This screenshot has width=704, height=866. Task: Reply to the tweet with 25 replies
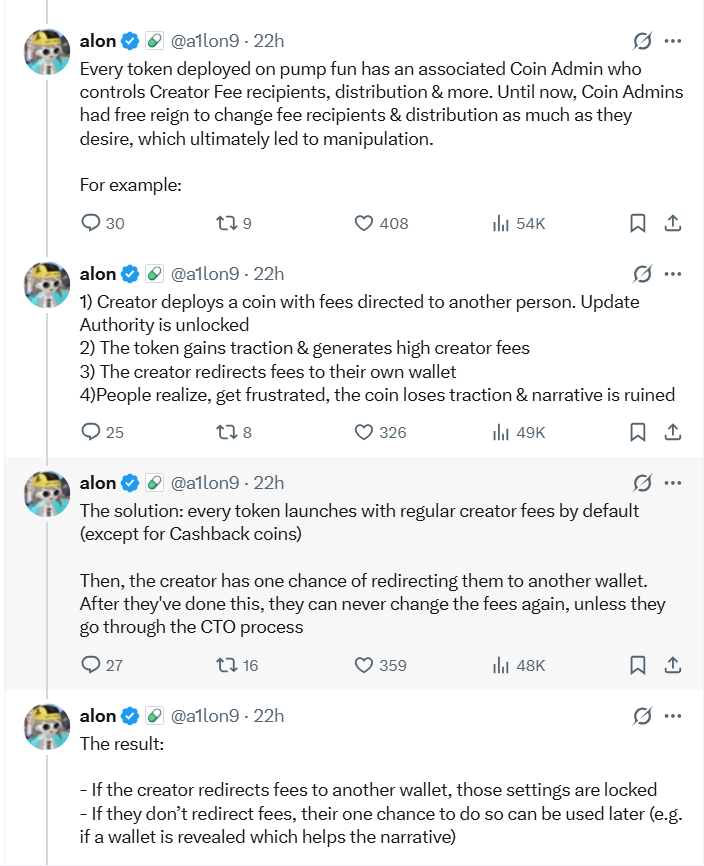coord(91,432)
